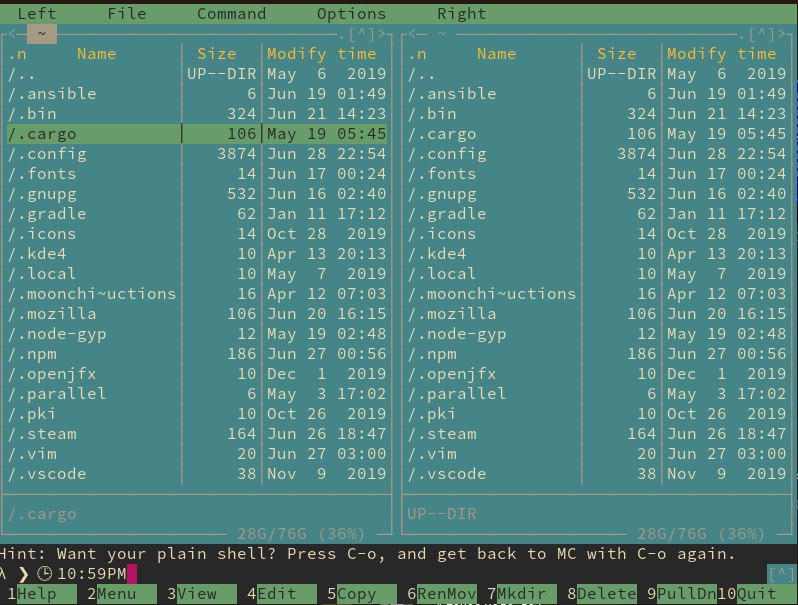Select /.. parent directory in right panel
This screenshot has height=605, width=798.
tap(597, 74)
